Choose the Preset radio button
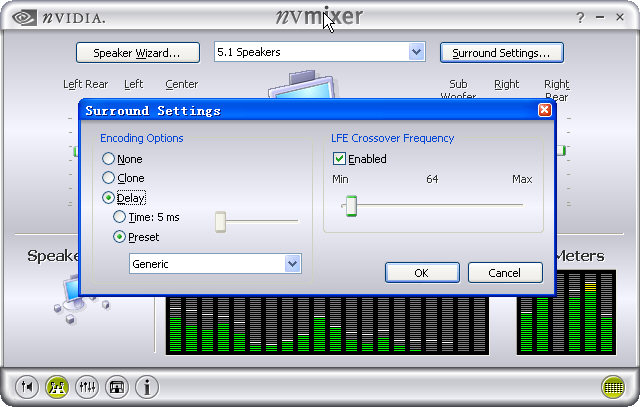Viewport: 640px width, 407px height. click(x=119, y=237)
